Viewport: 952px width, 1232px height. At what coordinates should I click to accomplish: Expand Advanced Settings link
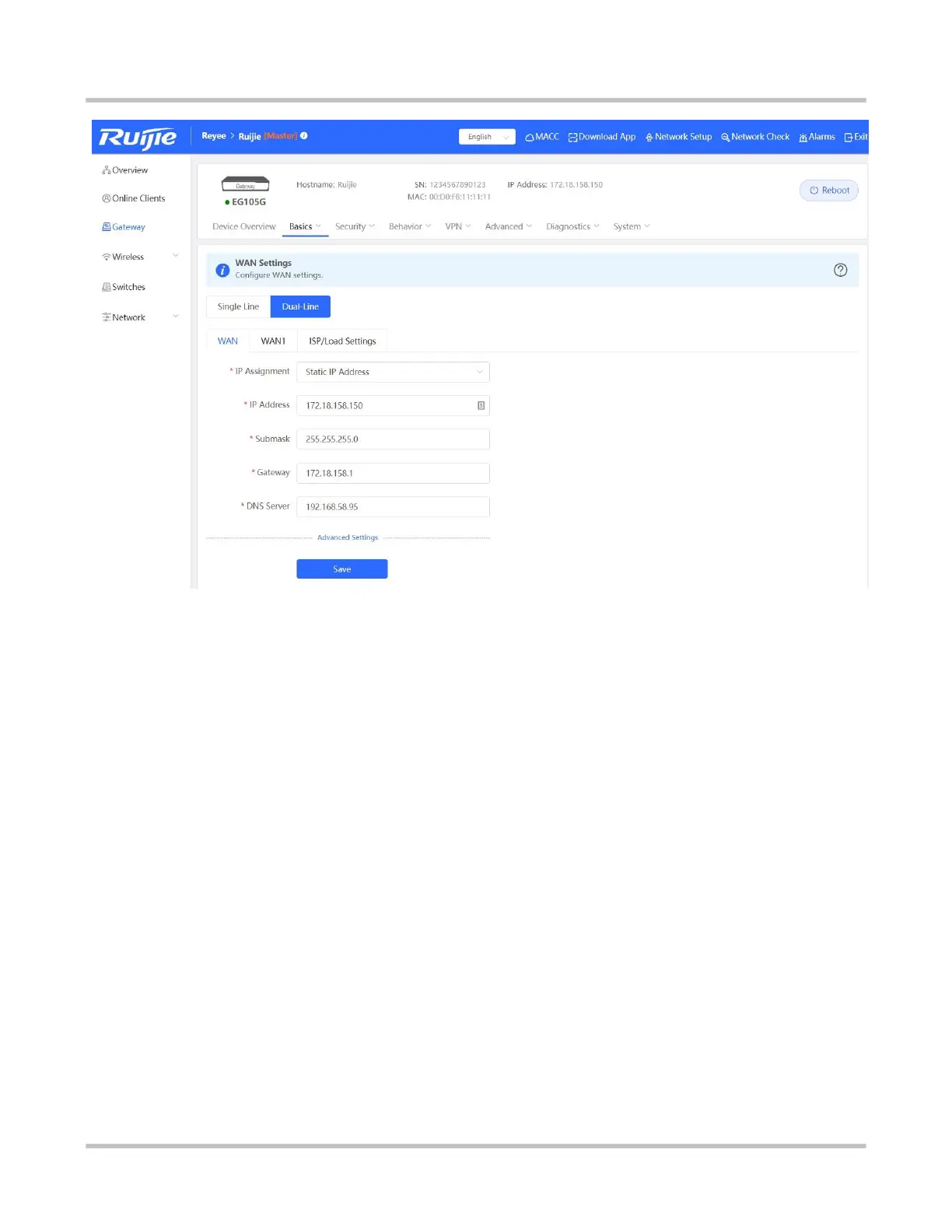pyautogui.click(x=348, y=537)
